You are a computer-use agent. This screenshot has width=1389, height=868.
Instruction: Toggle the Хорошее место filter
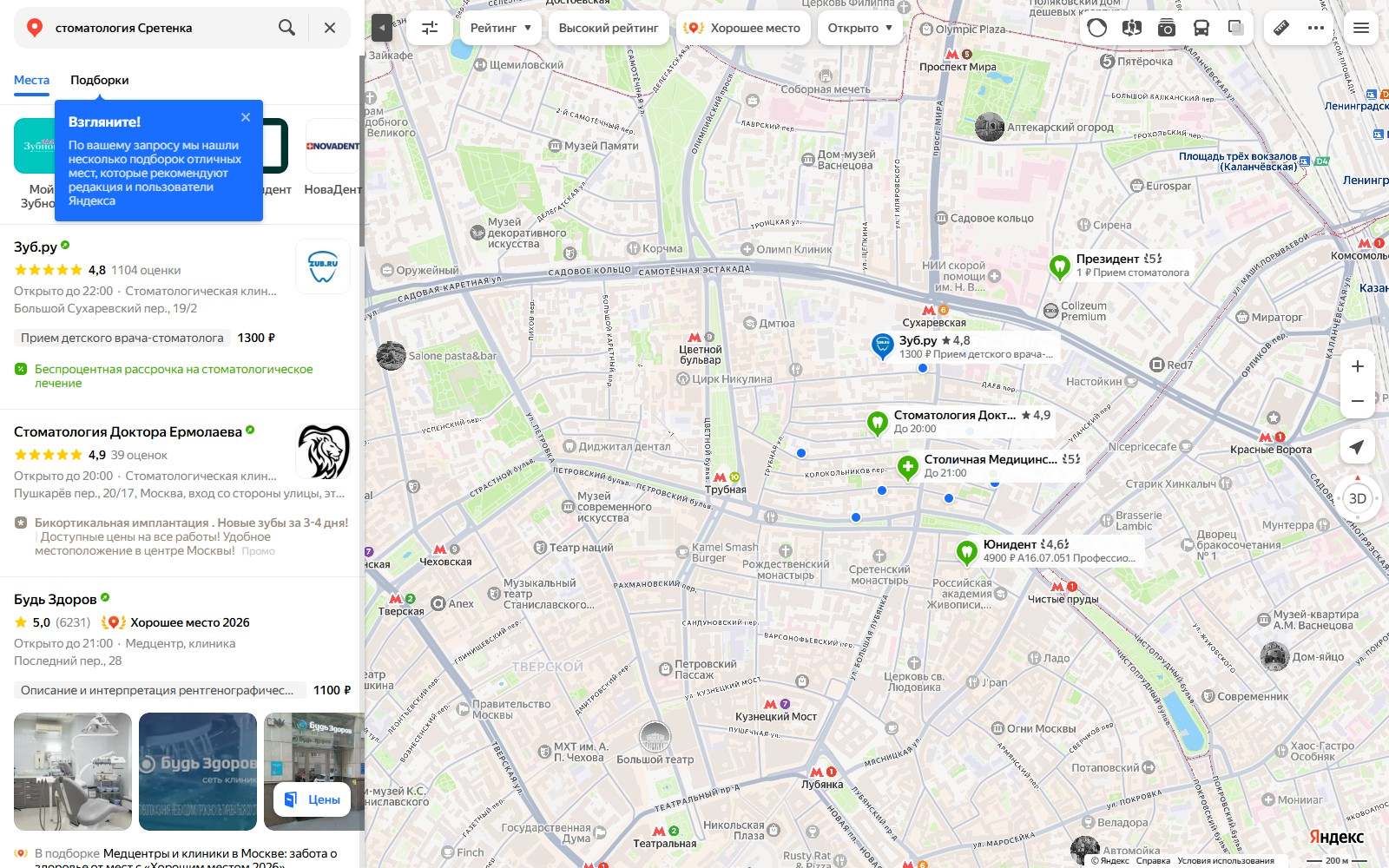point(743,28)
